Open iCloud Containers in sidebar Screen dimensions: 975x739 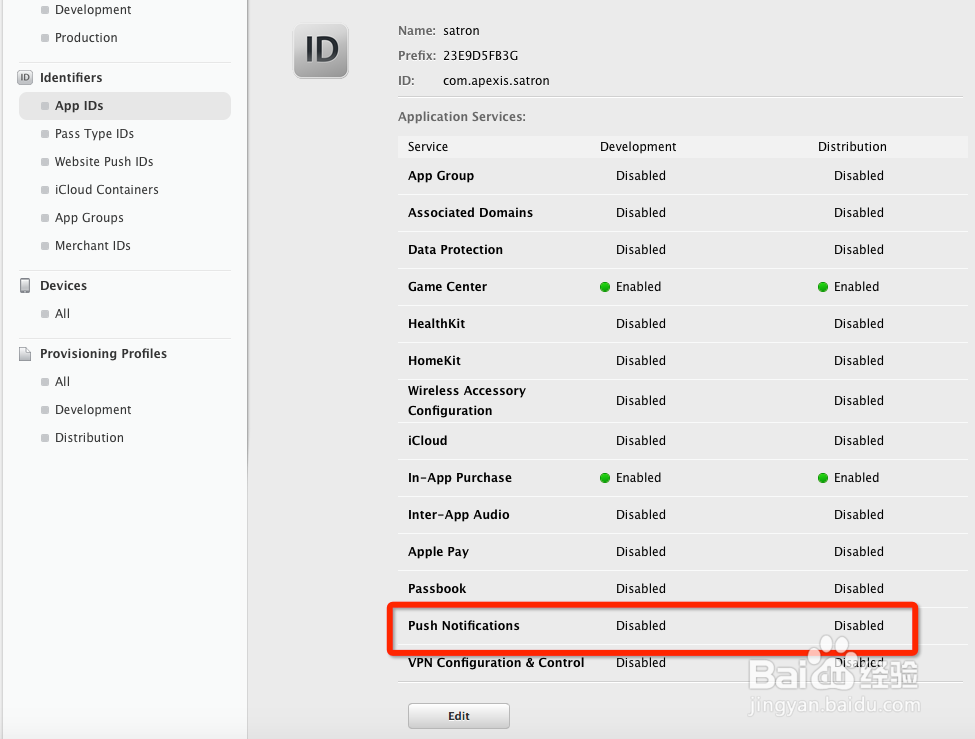click(x=106, y=190)
